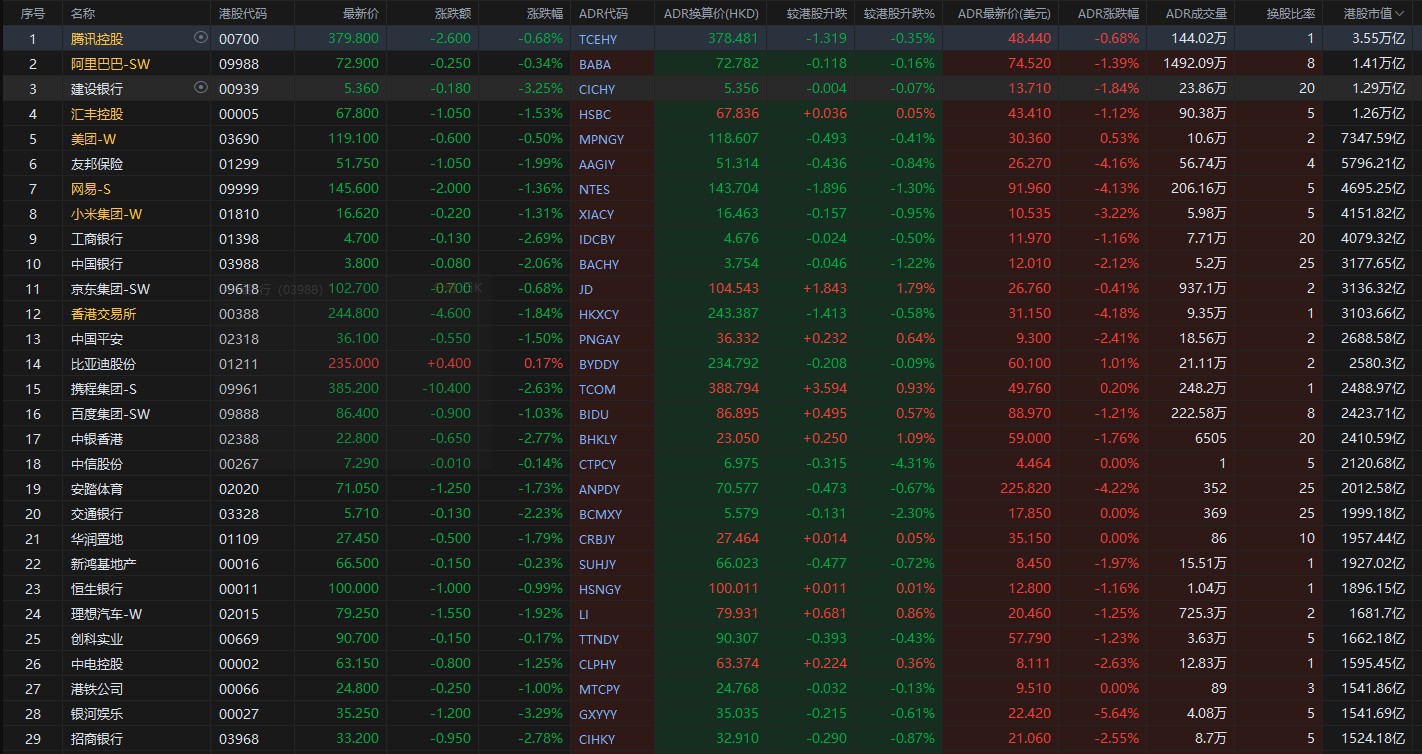Viewport: 1422px width, 754px height.
Task: Open the 比亚迪股份 stock entry
Action: pyautogui.click(x=104, y=363)
